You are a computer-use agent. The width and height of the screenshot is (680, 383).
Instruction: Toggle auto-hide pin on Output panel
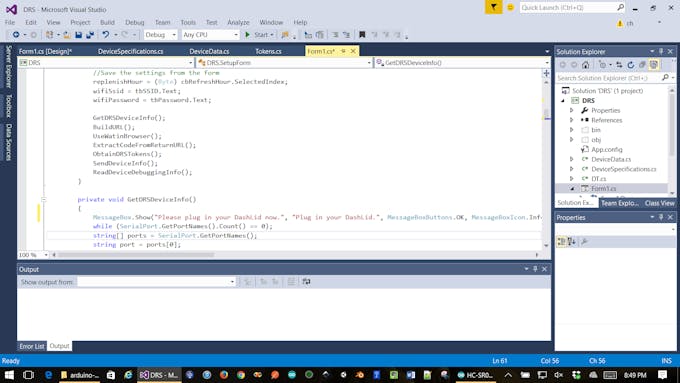[535, 269]
